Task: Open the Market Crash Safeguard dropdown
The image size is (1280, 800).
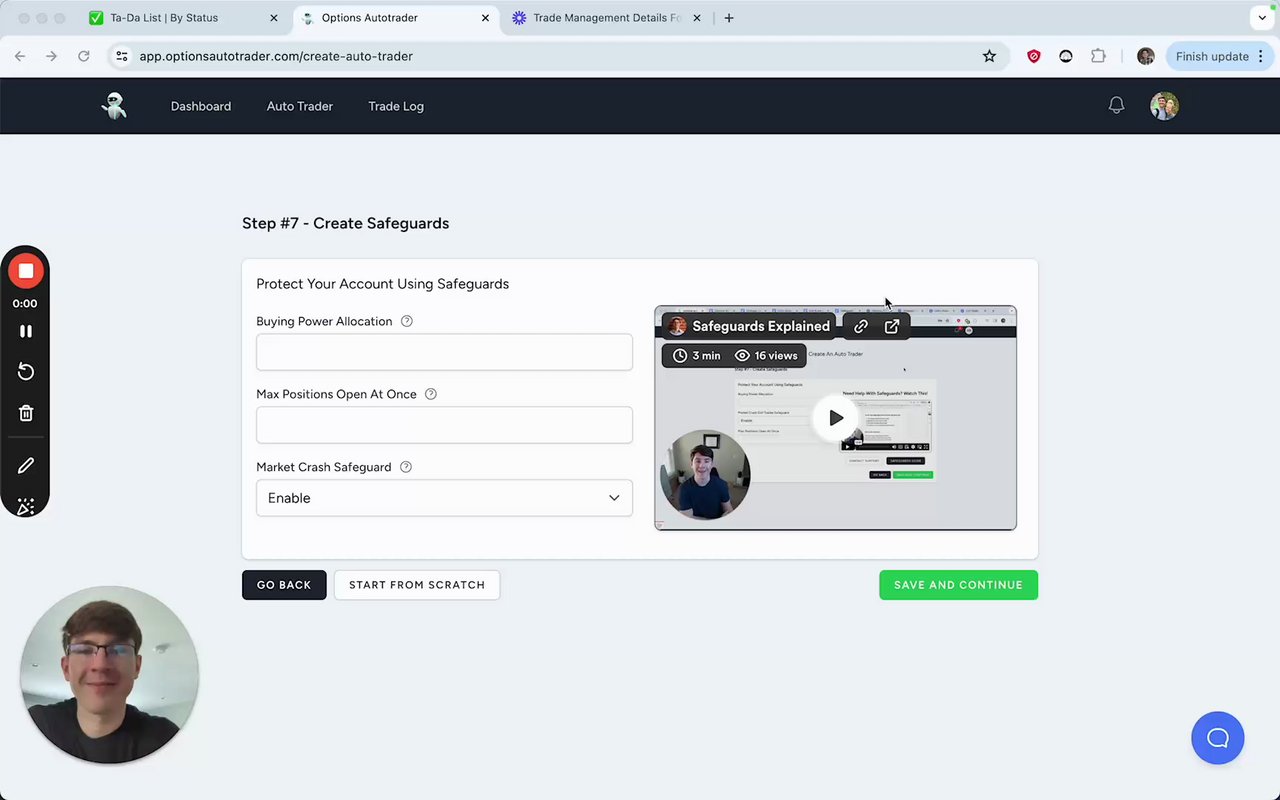Action: (x=444, y=498)
